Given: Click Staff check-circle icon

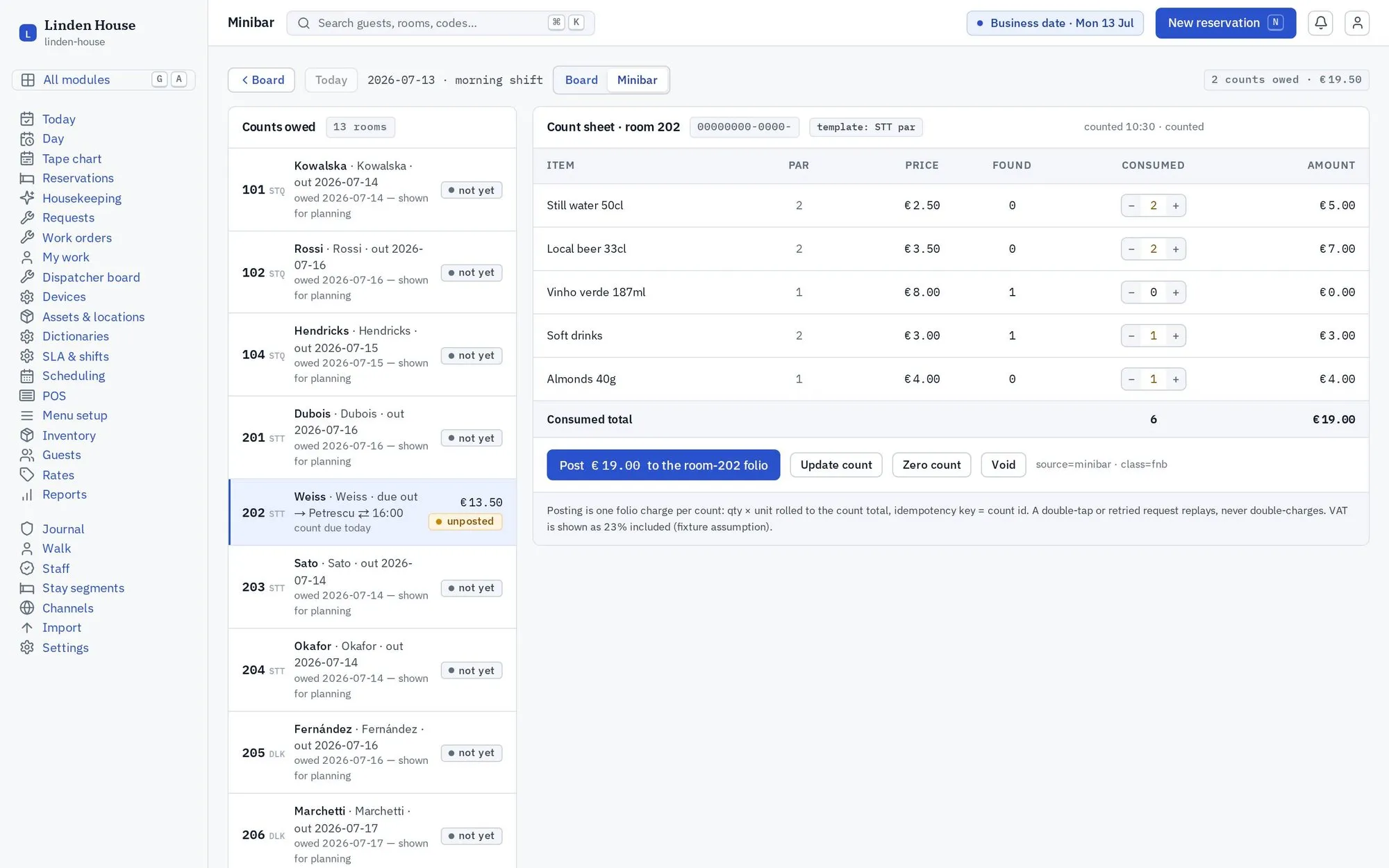Looking at the screenshot, I should tap(27, 569).
